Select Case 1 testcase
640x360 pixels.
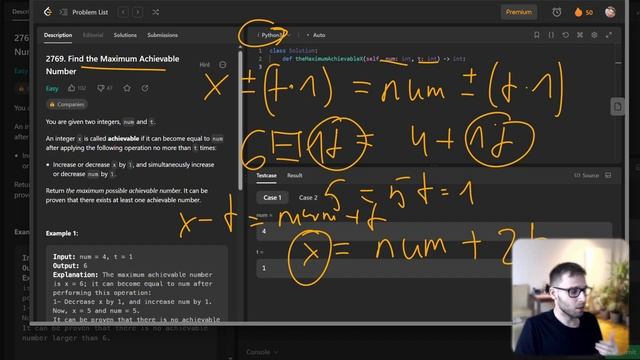click(x=273, y=198)
